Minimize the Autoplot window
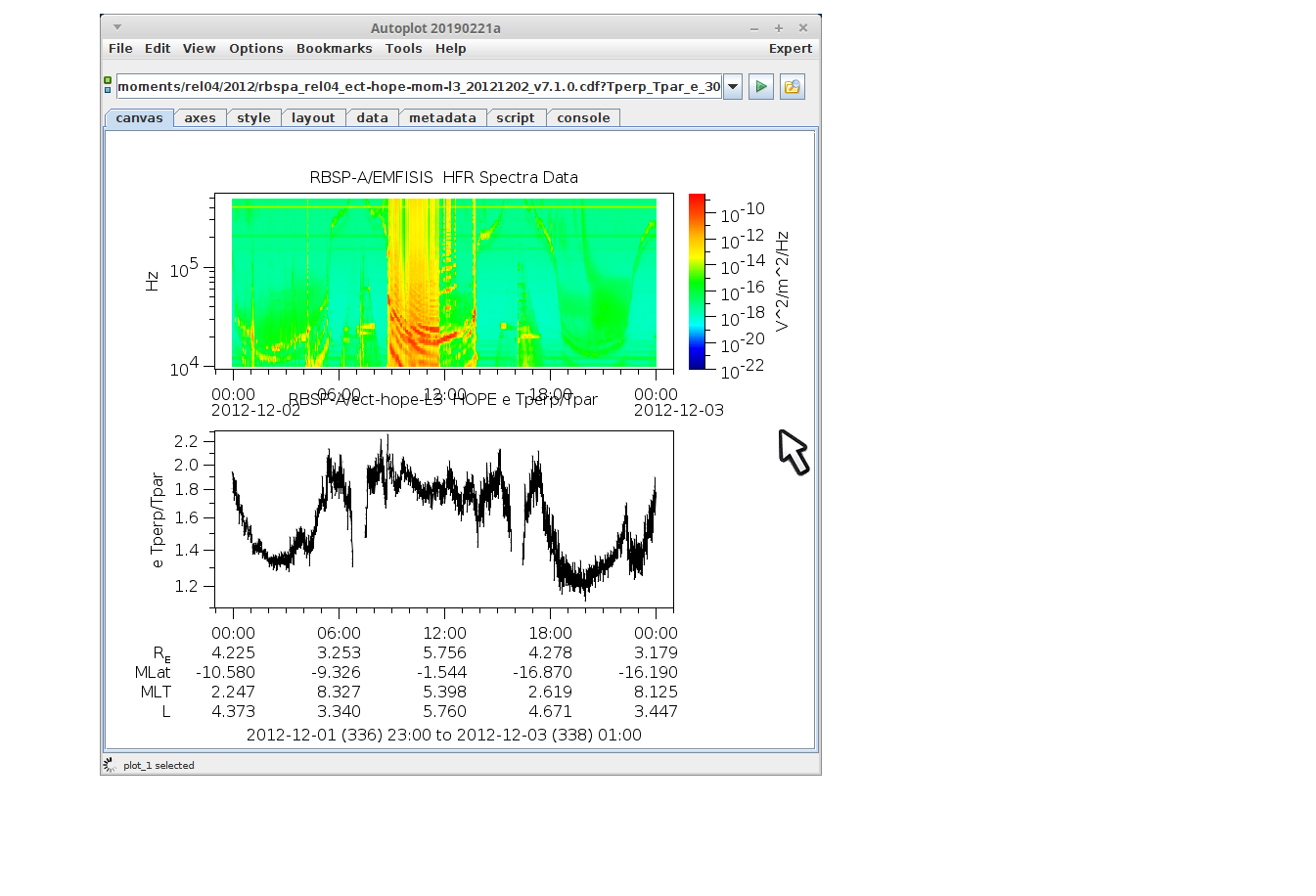The width and height of the screenshot is (1316, 896). coord(754,28)
